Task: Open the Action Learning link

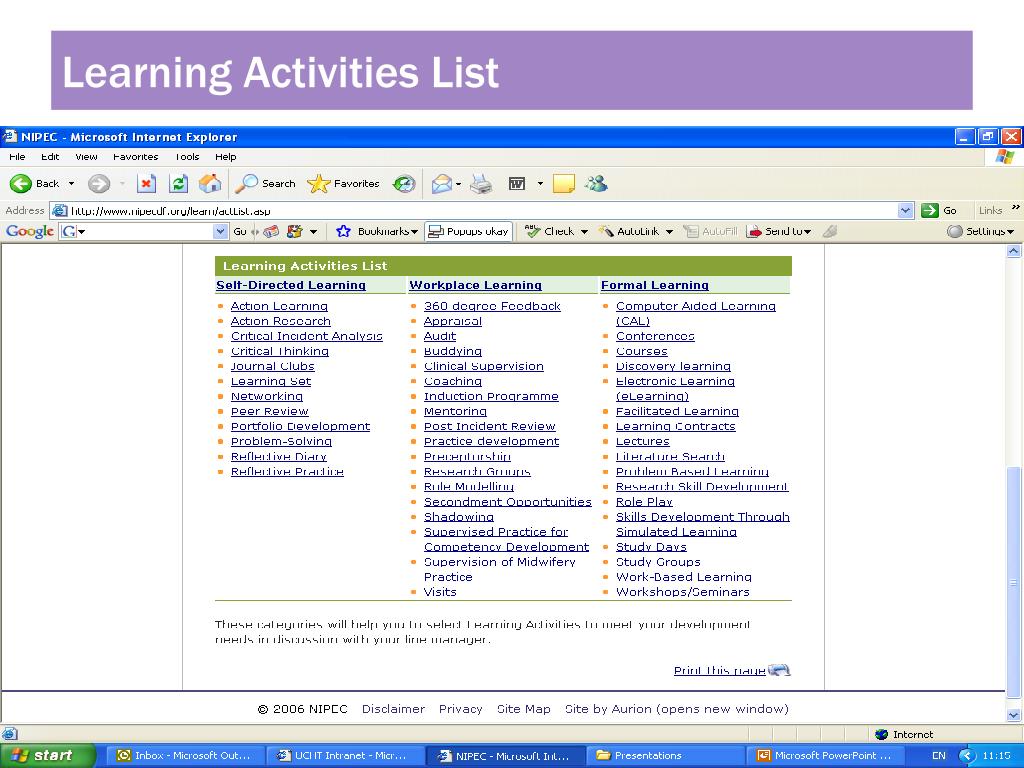Action: click(279, 306)
